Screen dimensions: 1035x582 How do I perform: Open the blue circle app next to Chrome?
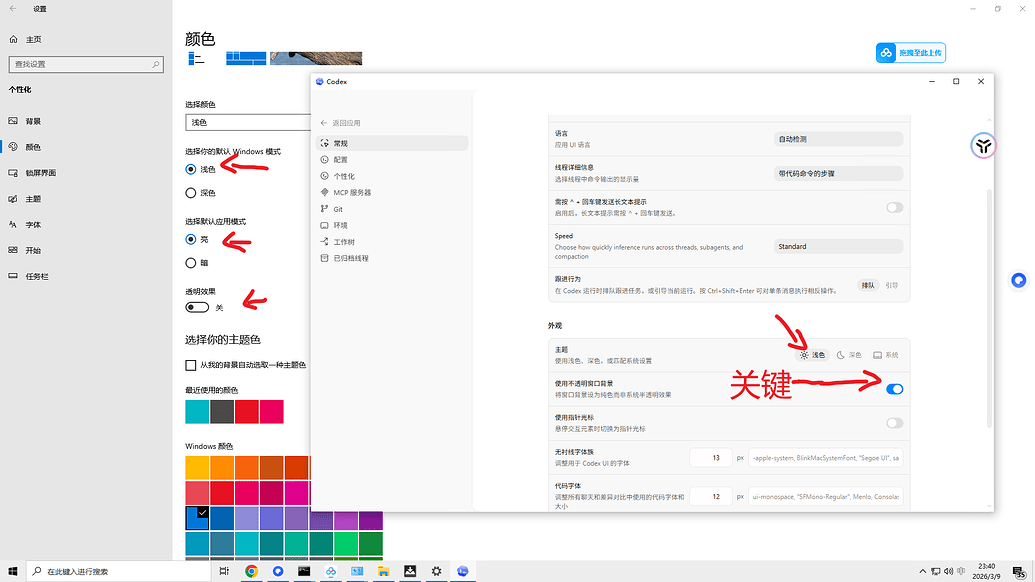coord(277,571)
